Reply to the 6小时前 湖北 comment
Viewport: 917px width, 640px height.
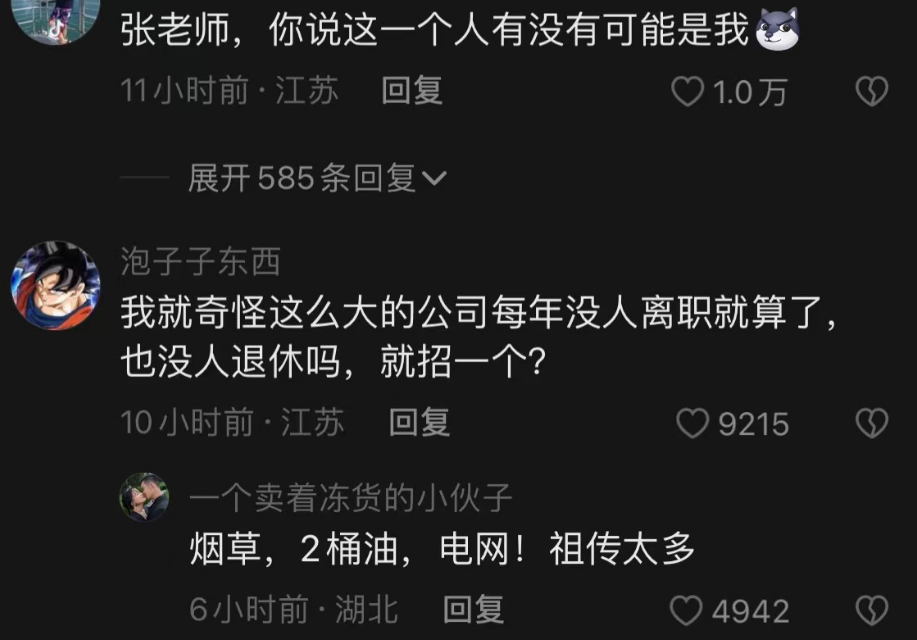click(473, 610)
